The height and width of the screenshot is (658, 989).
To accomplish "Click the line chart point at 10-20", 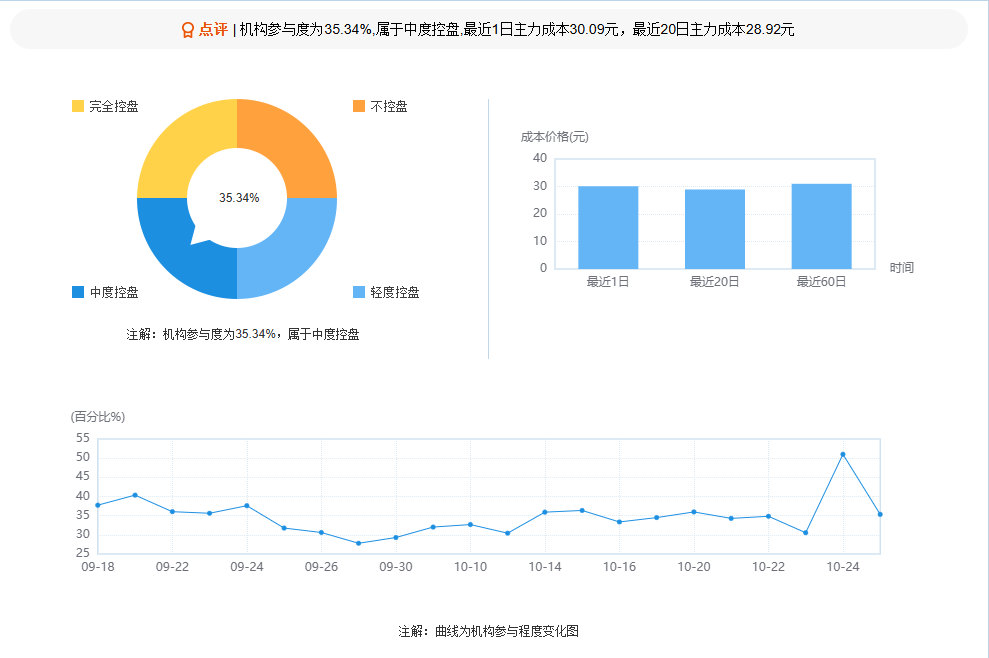I will (694, 512).
